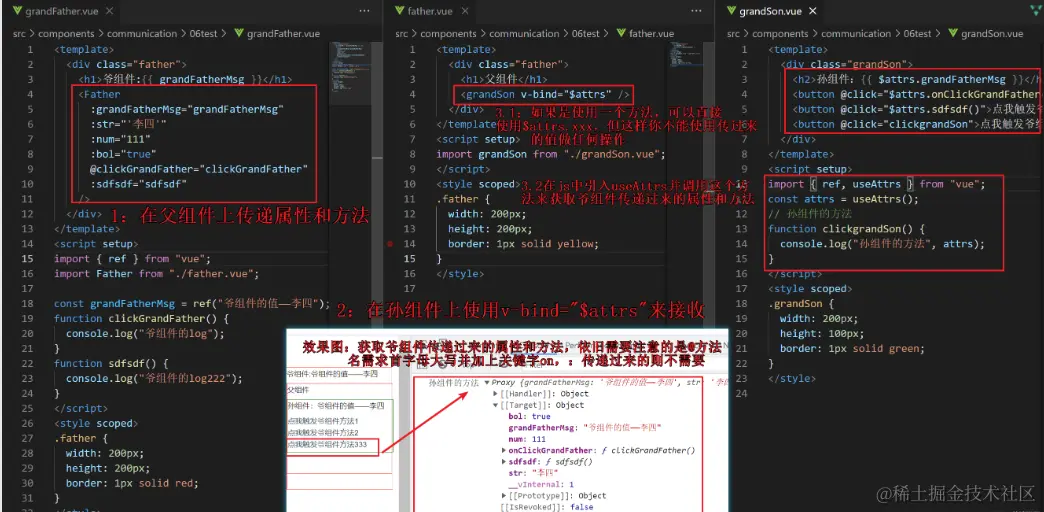Open the src breadcrumb in the father.vue pane
This screenshot has width=1044, height=512.
click(402, 34)
